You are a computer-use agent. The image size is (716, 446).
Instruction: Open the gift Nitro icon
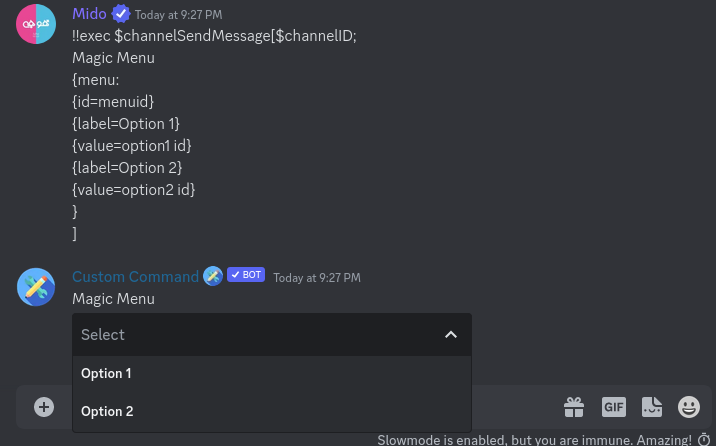tap(574, 407)
